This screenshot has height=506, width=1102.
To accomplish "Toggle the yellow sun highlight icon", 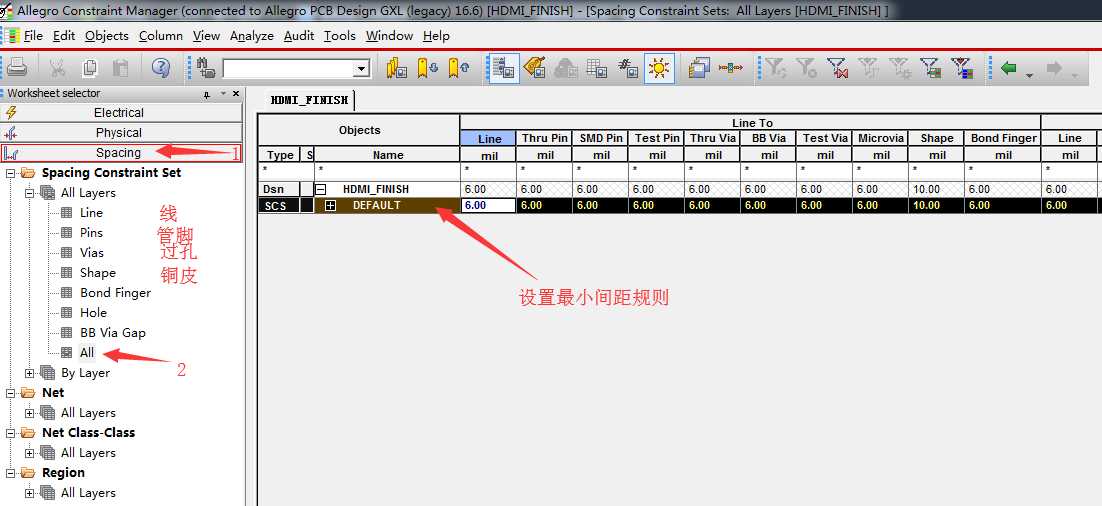I will point(659,68).
